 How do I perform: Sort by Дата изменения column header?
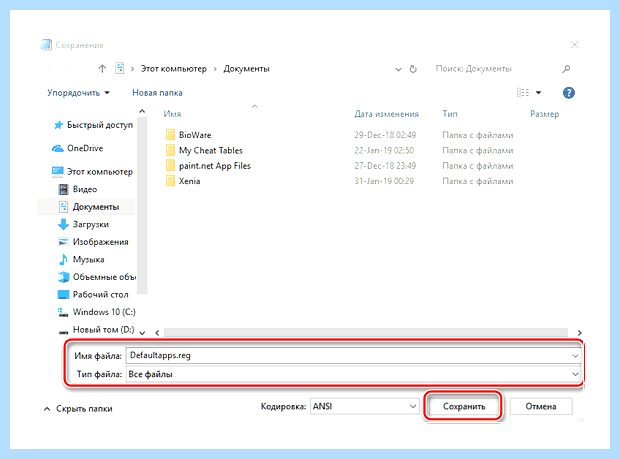386,114
